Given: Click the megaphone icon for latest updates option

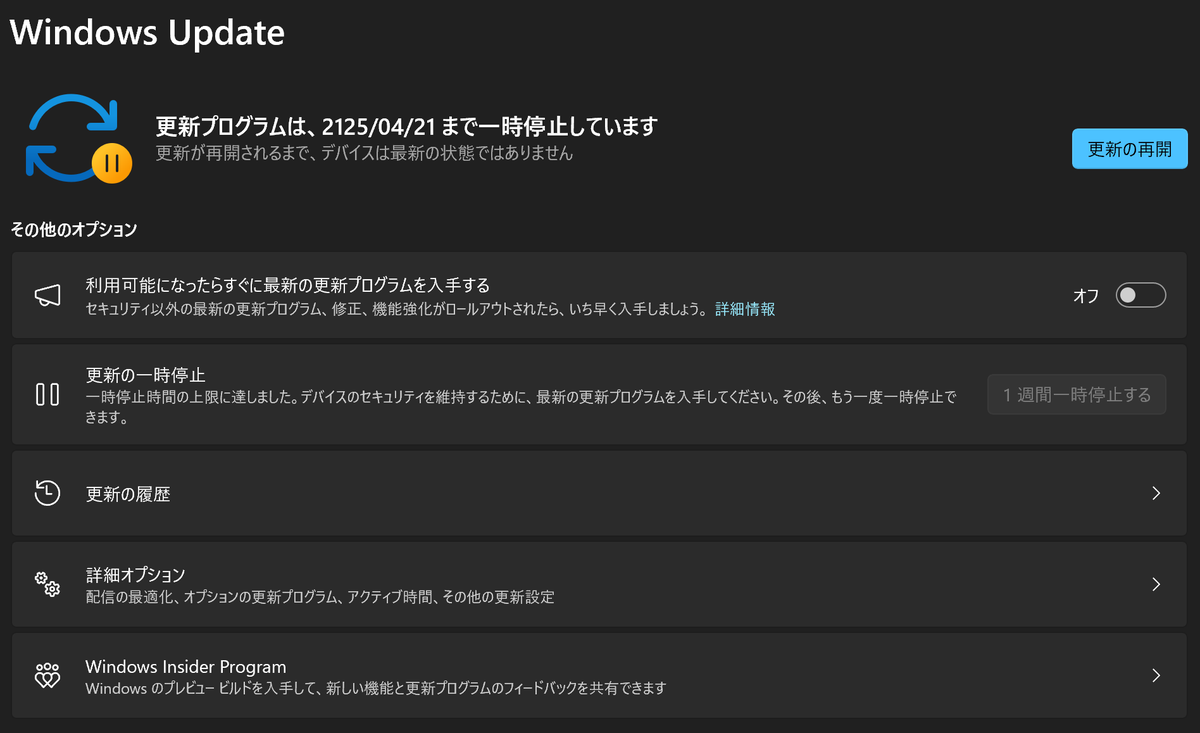Looking at the screenshot, I should click(x=47, y=295).
